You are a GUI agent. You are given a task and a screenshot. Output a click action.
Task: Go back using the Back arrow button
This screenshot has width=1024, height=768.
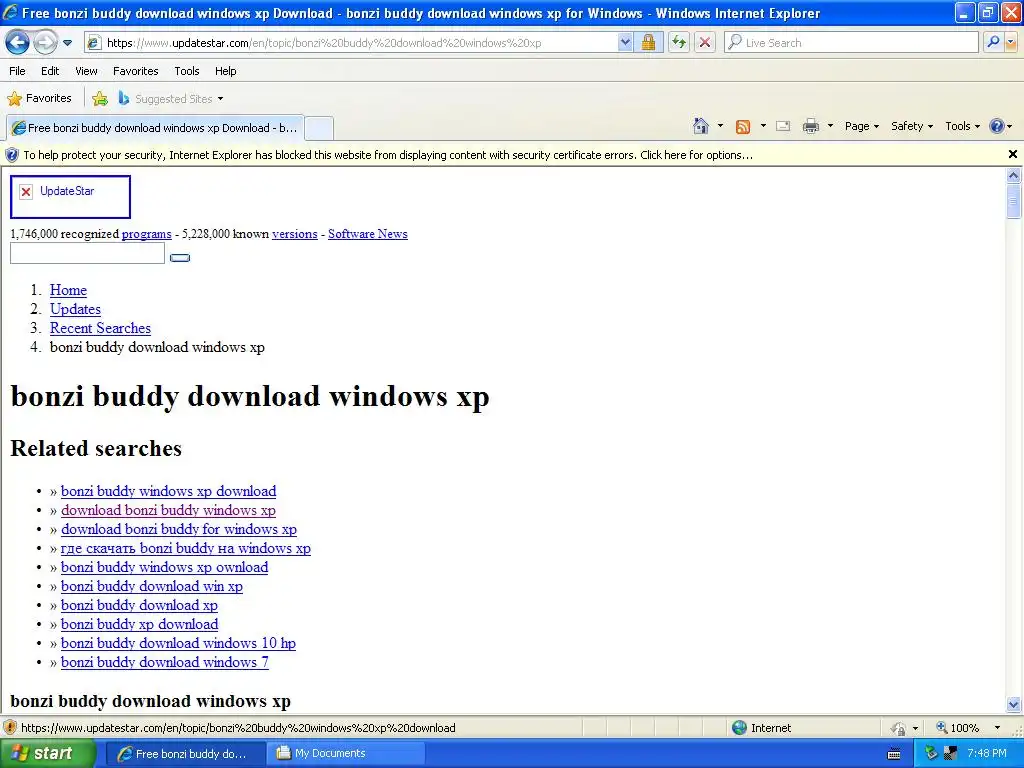[18, 43]
